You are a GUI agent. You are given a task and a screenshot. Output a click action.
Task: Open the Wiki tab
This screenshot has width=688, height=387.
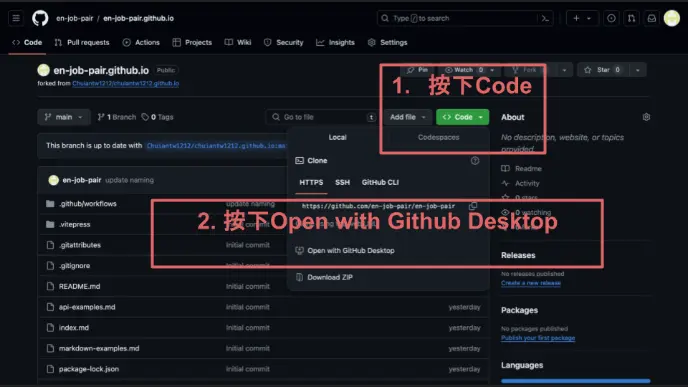[238, 43]
